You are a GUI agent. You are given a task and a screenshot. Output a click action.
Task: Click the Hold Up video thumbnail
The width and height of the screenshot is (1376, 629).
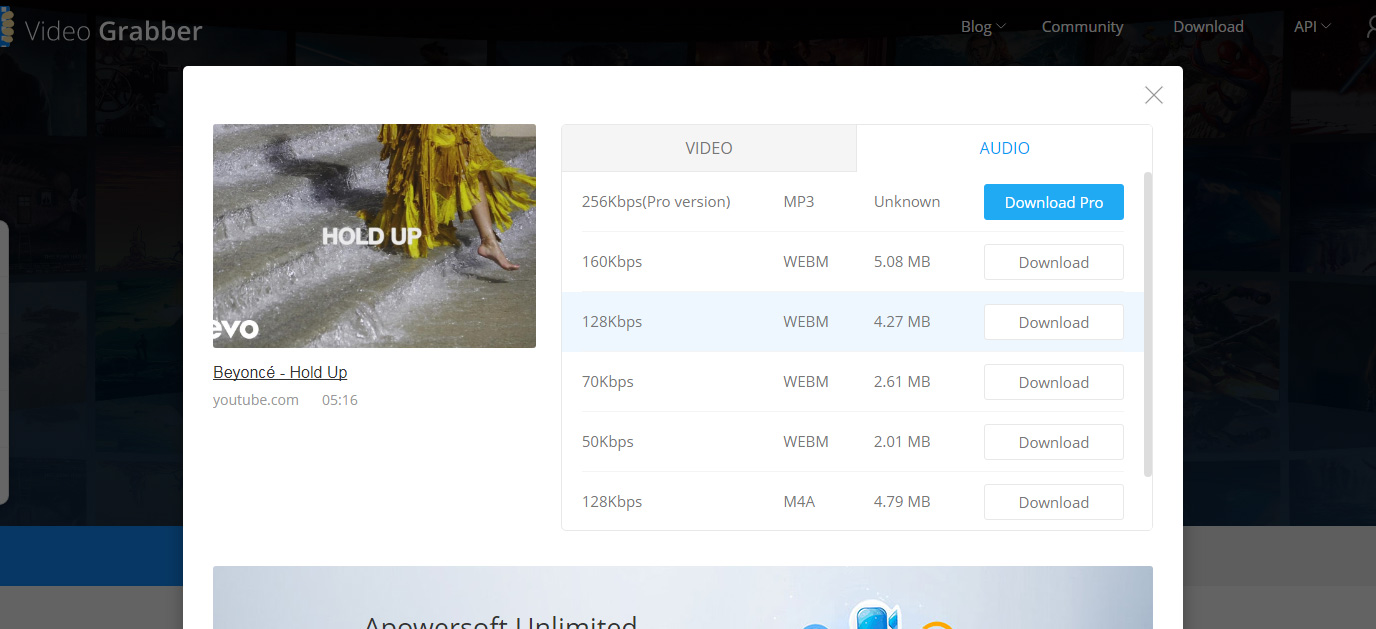[374, 235]
